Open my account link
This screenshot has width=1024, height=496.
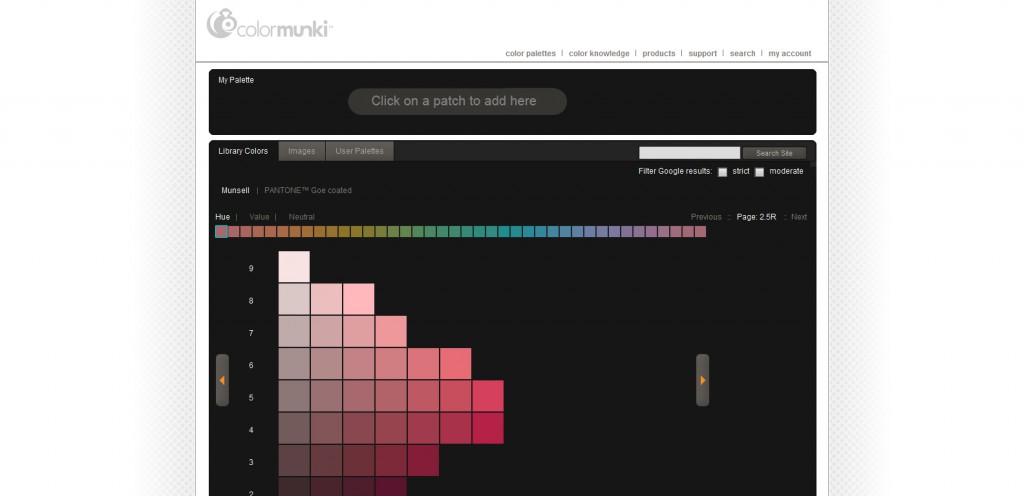click(x=790, y=54)
